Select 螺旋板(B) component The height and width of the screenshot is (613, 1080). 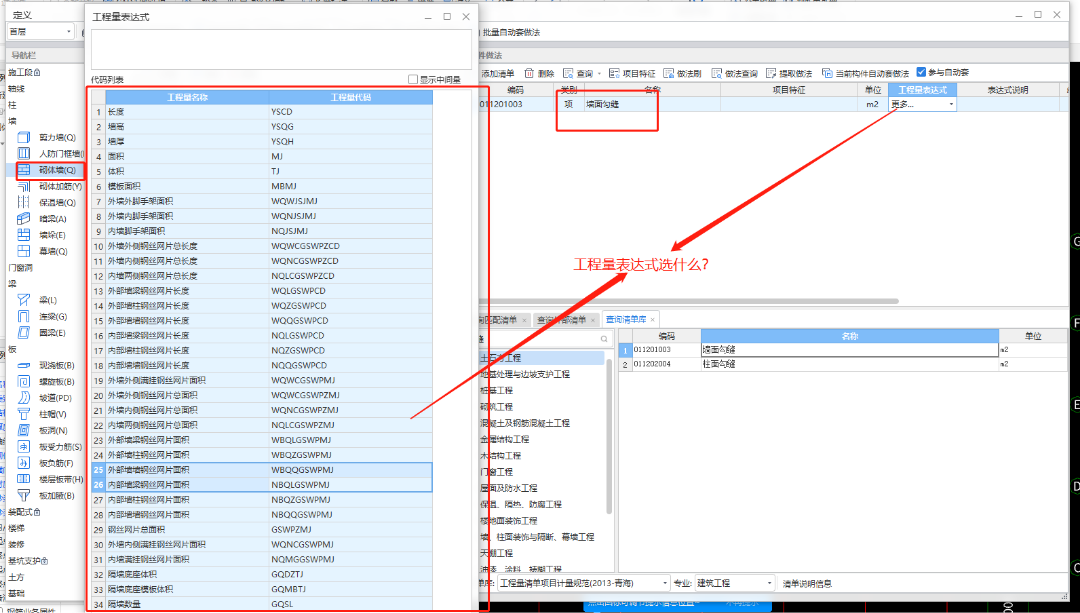(x=56, y=382)
